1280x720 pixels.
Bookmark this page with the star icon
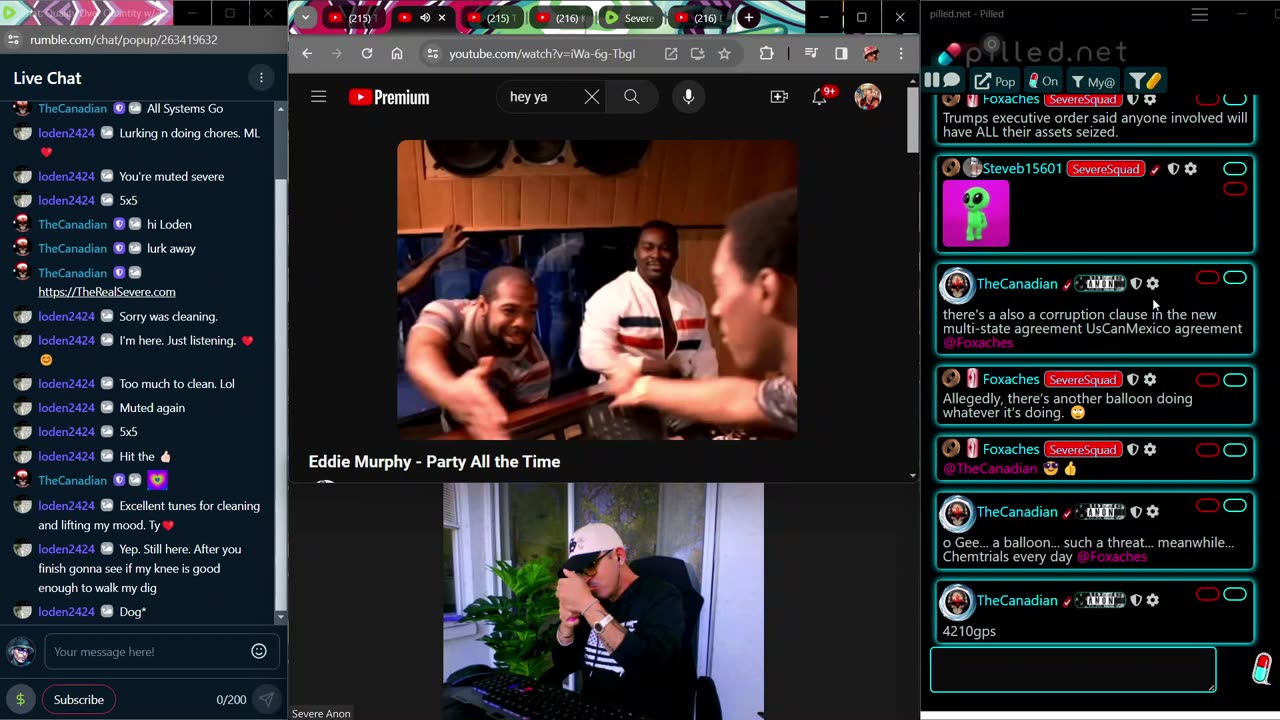(724, 54)
